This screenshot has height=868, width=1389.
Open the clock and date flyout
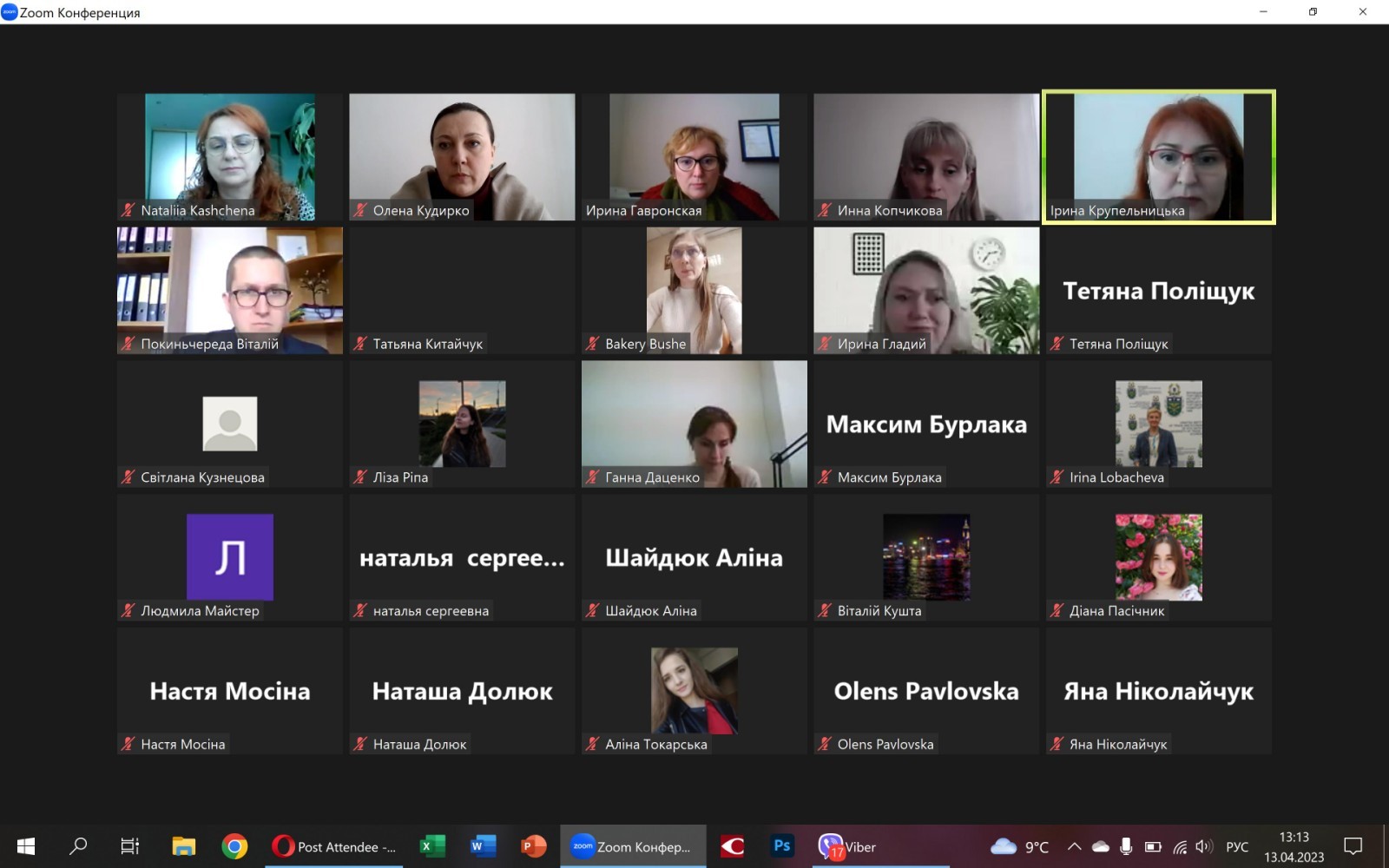(x=1294, y=846)
